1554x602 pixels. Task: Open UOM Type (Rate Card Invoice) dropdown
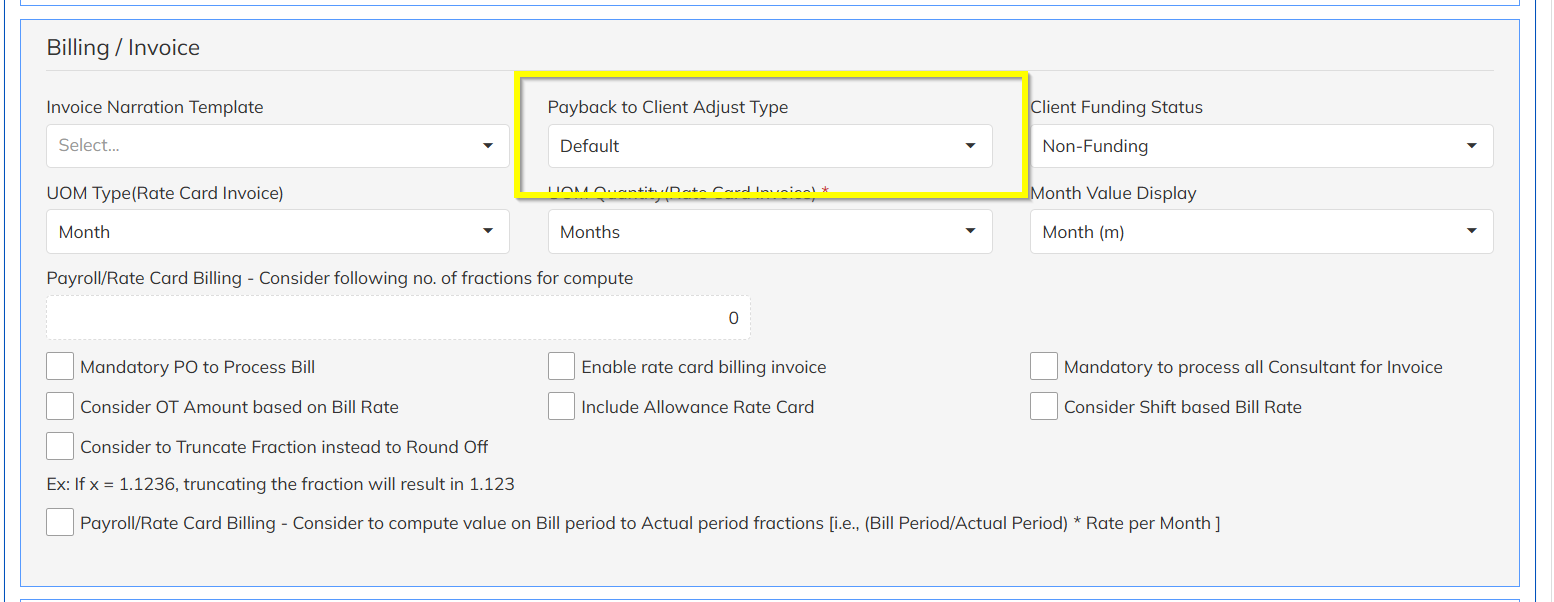pyautogui.click(x=277, y=232)
